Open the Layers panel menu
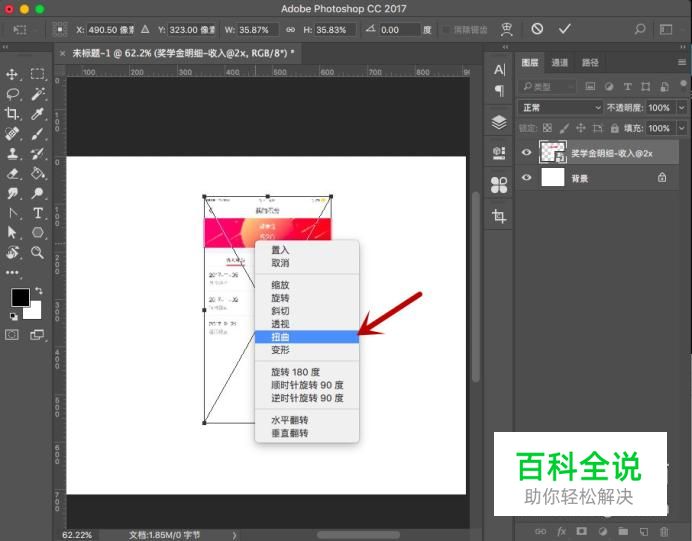The width and height of the screenshot is (692, 541). (682, 62)
